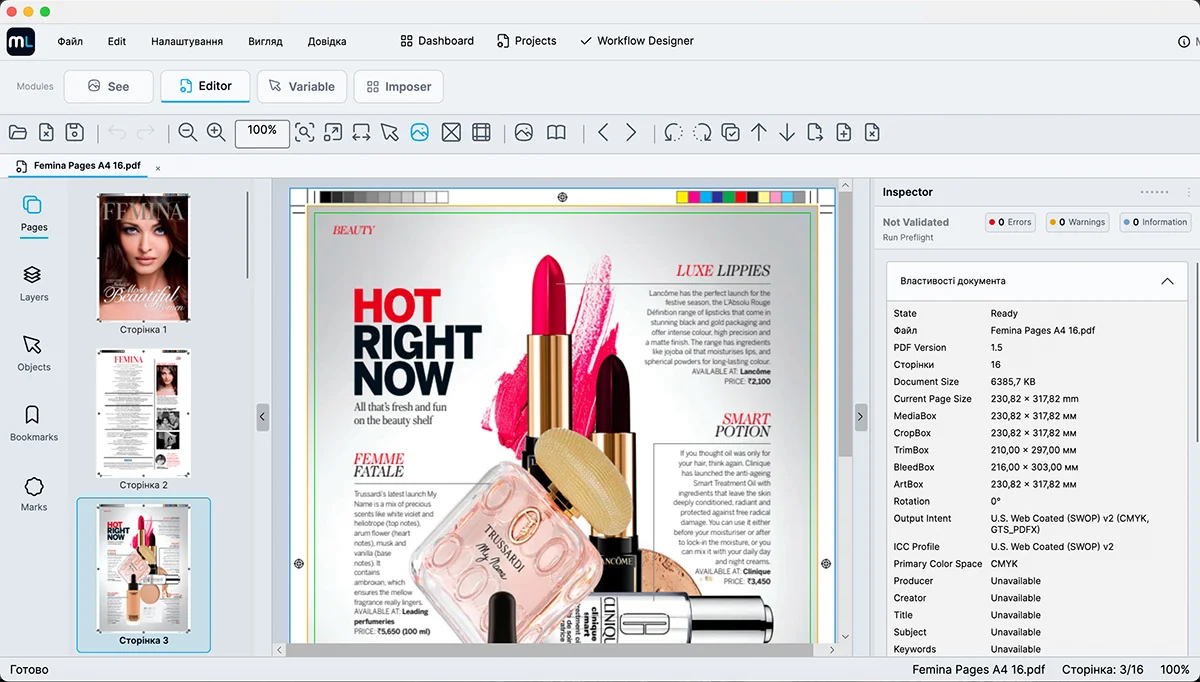Switch to the See module

pyautogui.click(x=108, y=86)
